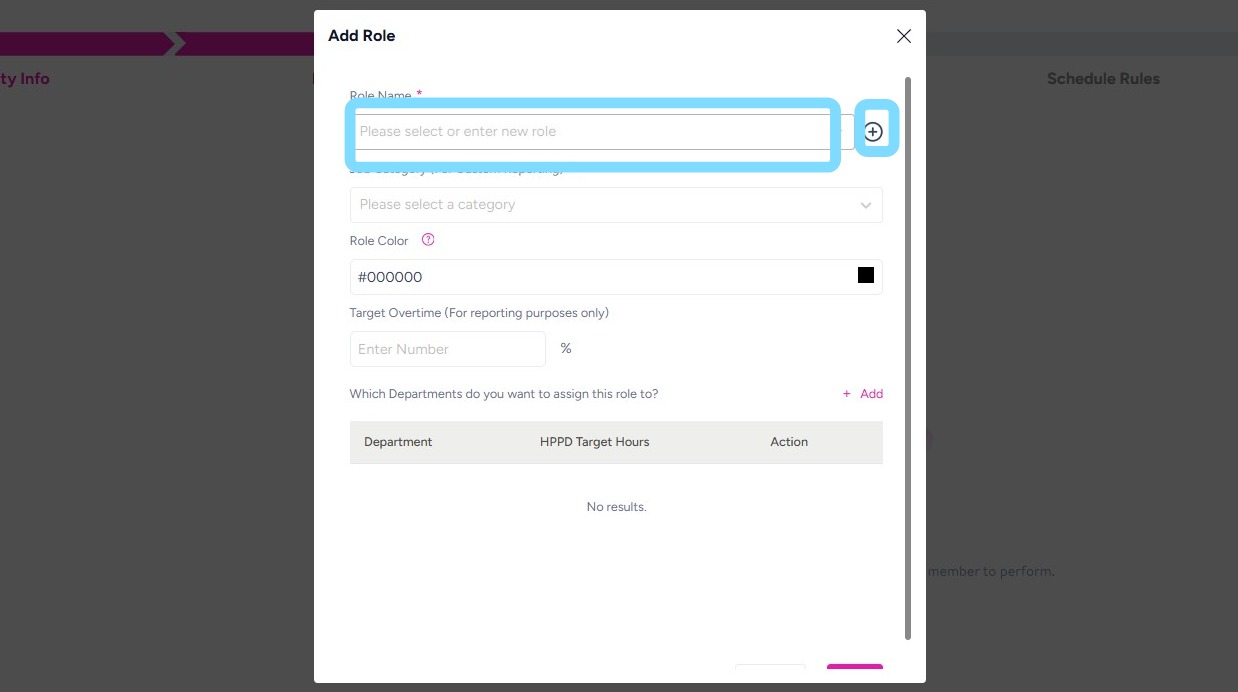Click the chevron arrow in the category dropdown
The height and width of the screenshot is (692, 1238).
866,205
